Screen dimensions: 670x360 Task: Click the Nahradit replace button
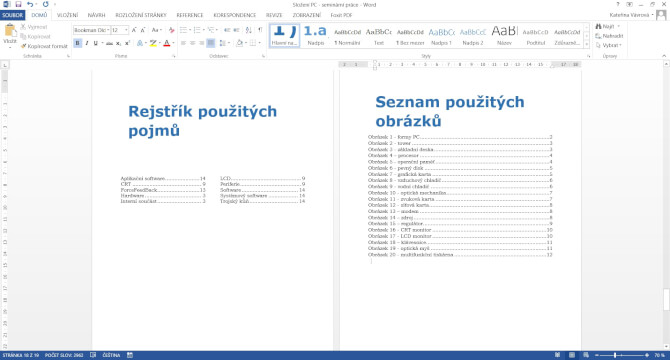[609, 36]
